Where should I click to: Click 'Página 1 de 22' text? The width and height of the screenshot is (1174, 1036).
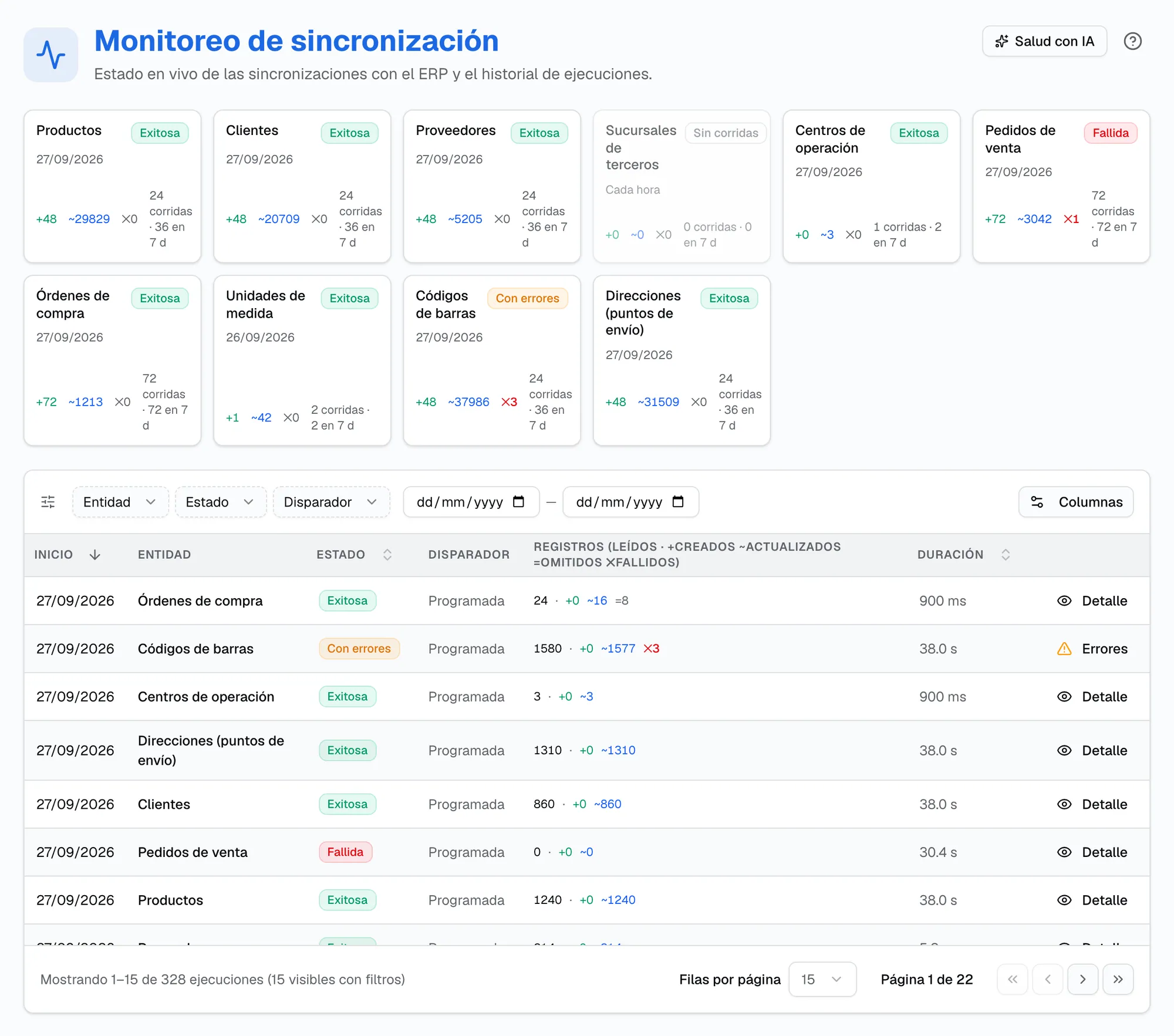point(927,979)
